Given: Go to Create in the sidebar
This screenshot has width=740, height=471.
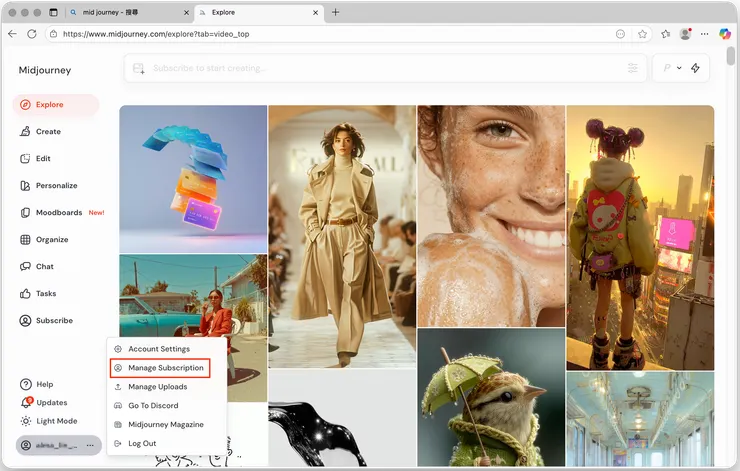Looking at the screenshot, I should tap(47, 131).
